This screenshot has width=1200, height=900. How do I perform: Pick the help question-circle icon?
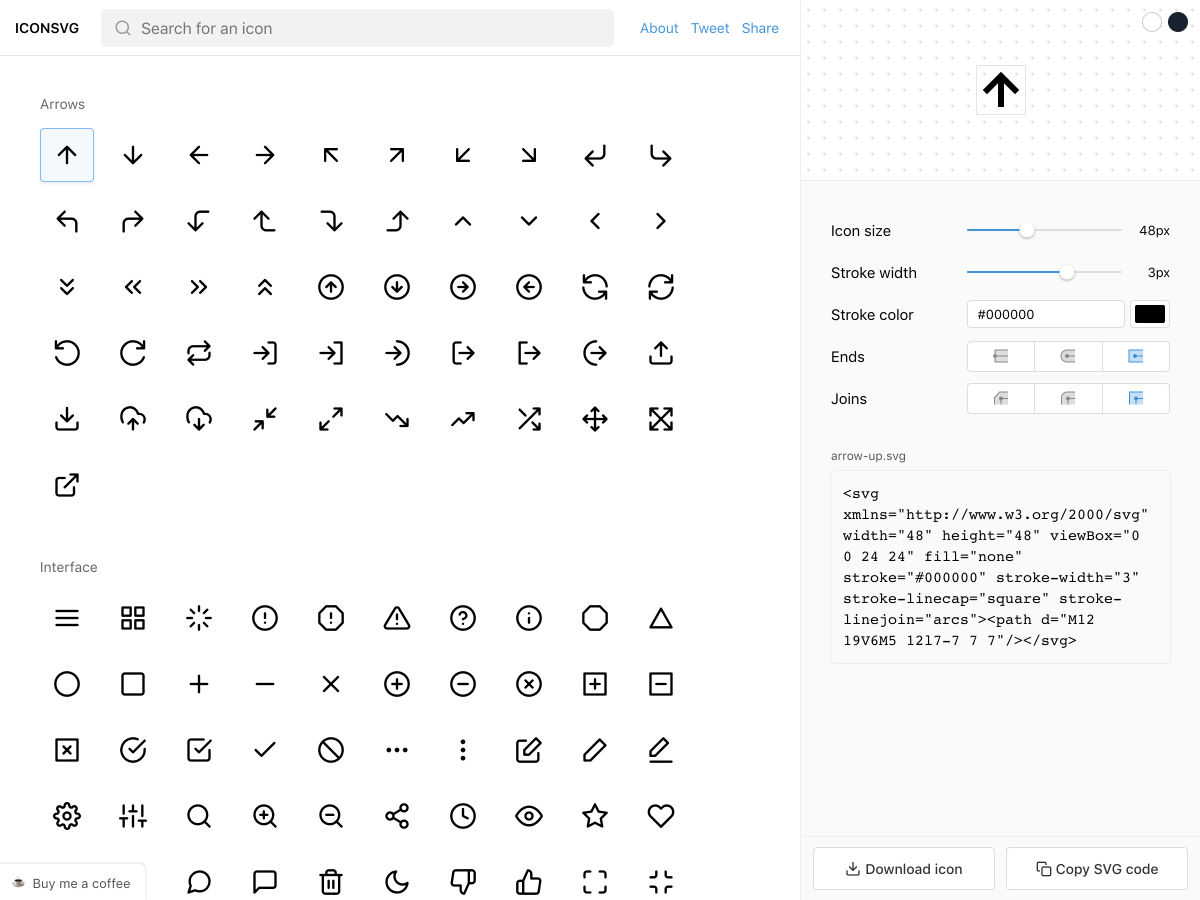463,618
